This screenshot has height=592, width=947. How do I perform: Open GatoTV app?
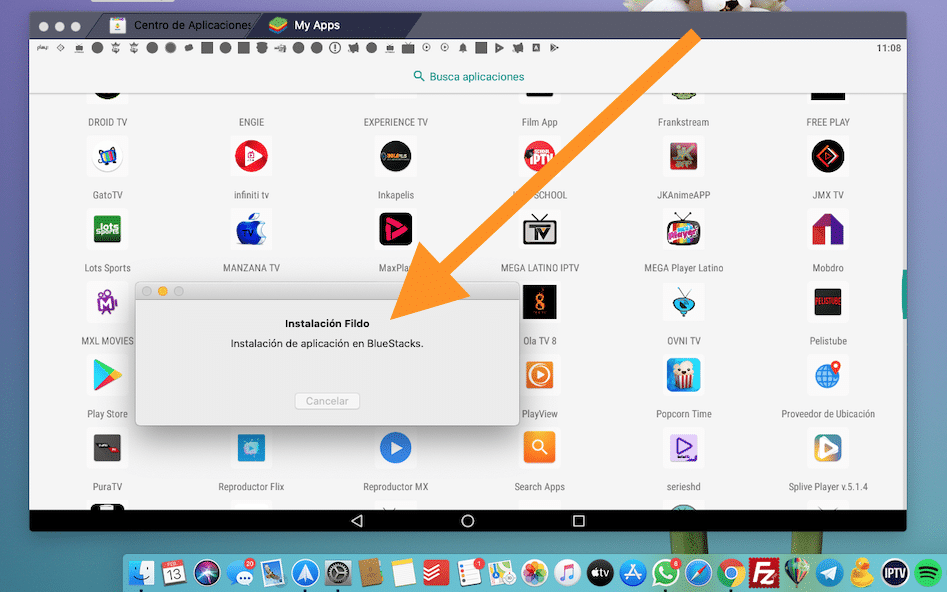[107, 156]
